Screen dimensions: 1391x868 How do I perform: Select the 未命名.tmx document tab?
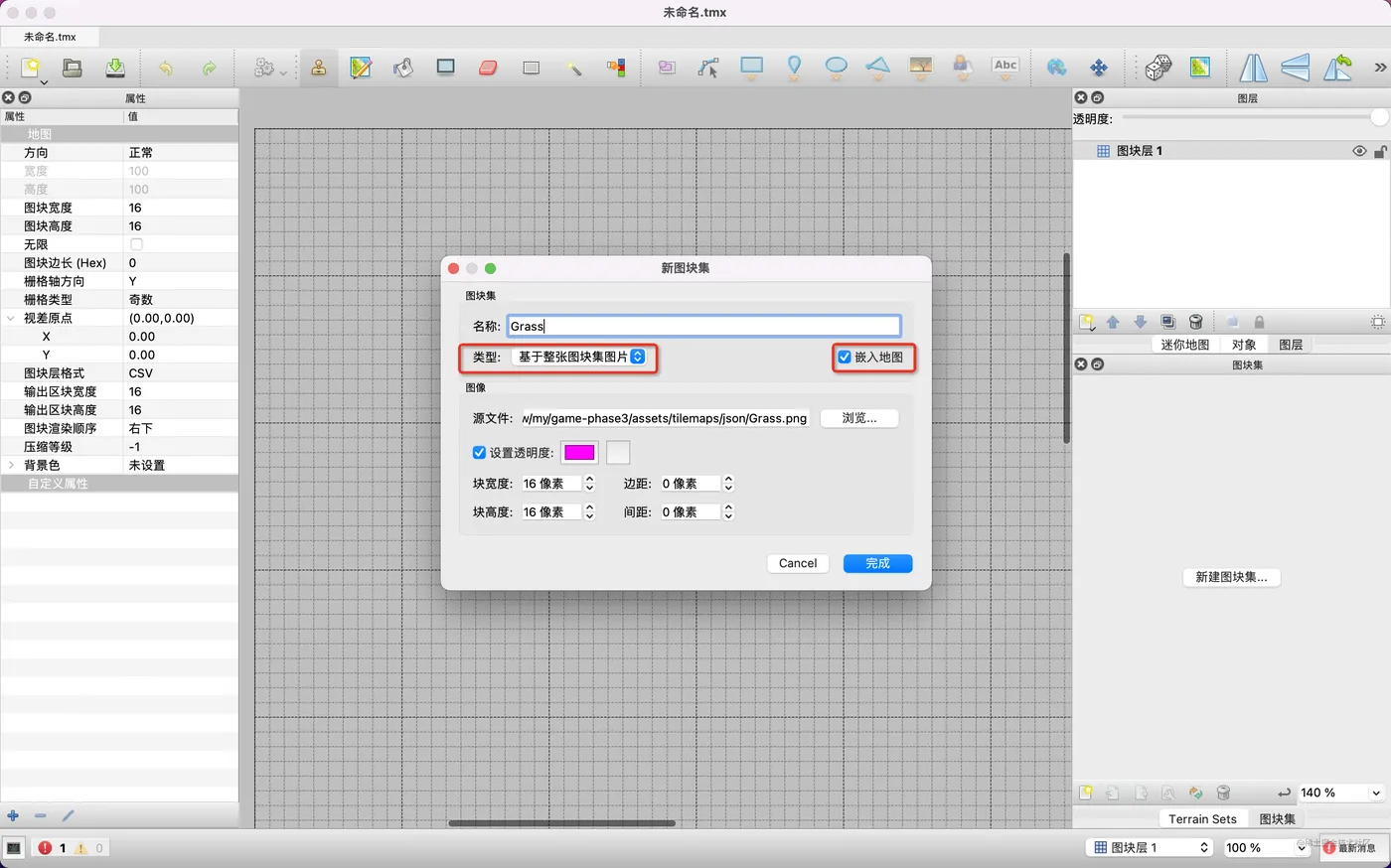coord(50,37)
